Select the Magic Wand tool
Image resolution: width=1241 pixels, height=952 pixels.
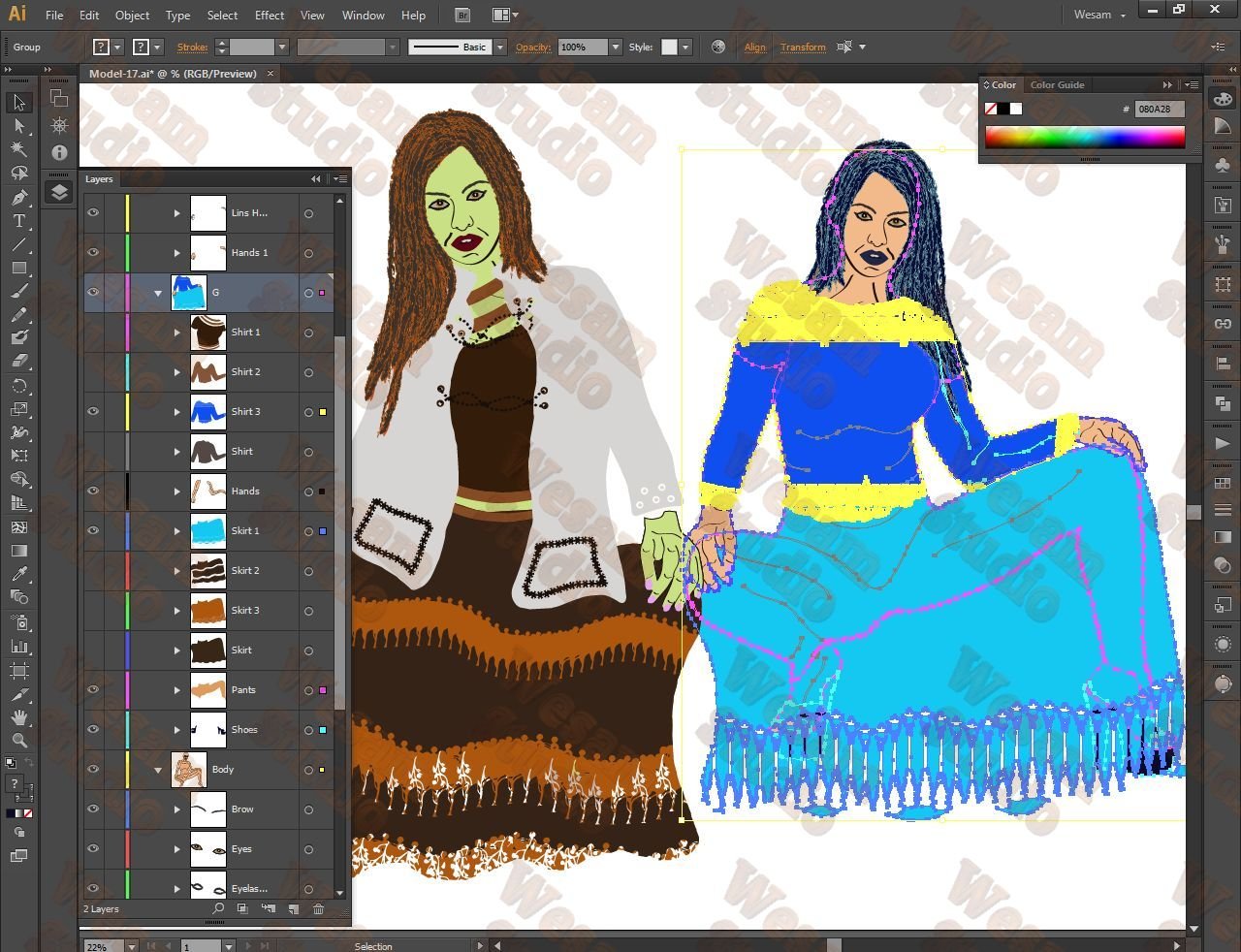click(x=19, y=149)
